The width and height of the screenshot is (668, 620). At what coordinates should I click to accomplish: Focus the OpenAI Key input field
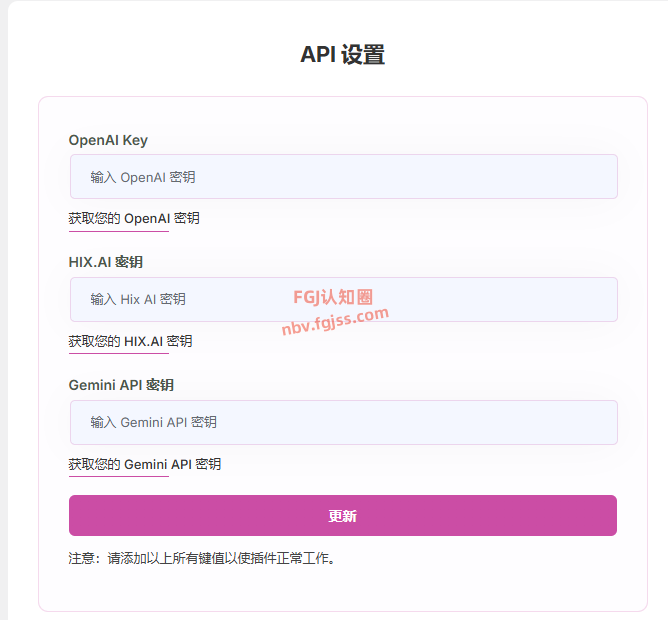pyautogui.click(x=400, y=177)
